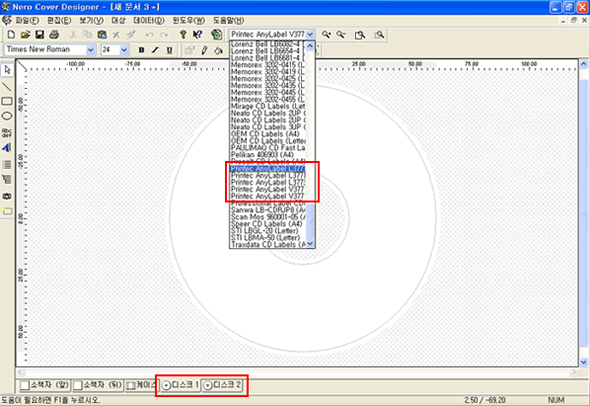
Task: Choose Sanwa LB-CDRJP8 in the list
Action: (x=268, y=210)
